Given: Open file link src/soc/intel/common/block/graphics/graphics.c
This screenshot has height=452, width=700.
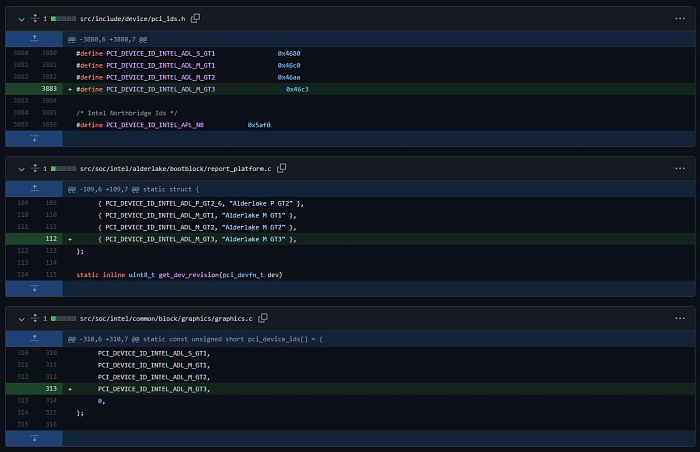Looking at the screenshot, I should point(166,319).
